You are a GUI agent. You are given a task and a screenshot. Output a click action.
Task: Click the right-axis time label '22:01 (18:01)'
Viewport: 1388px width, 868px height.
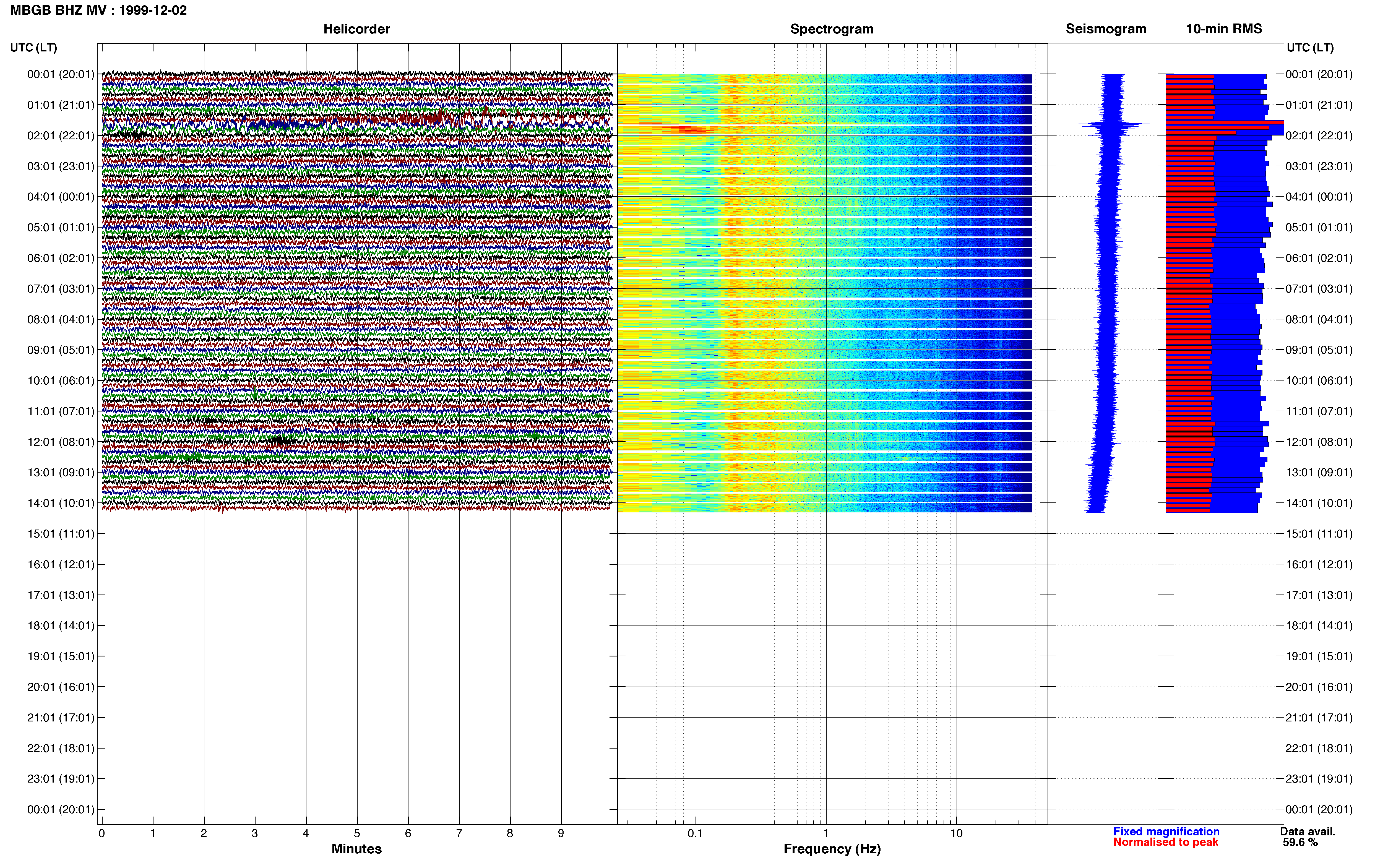(x=1319, y=748)
